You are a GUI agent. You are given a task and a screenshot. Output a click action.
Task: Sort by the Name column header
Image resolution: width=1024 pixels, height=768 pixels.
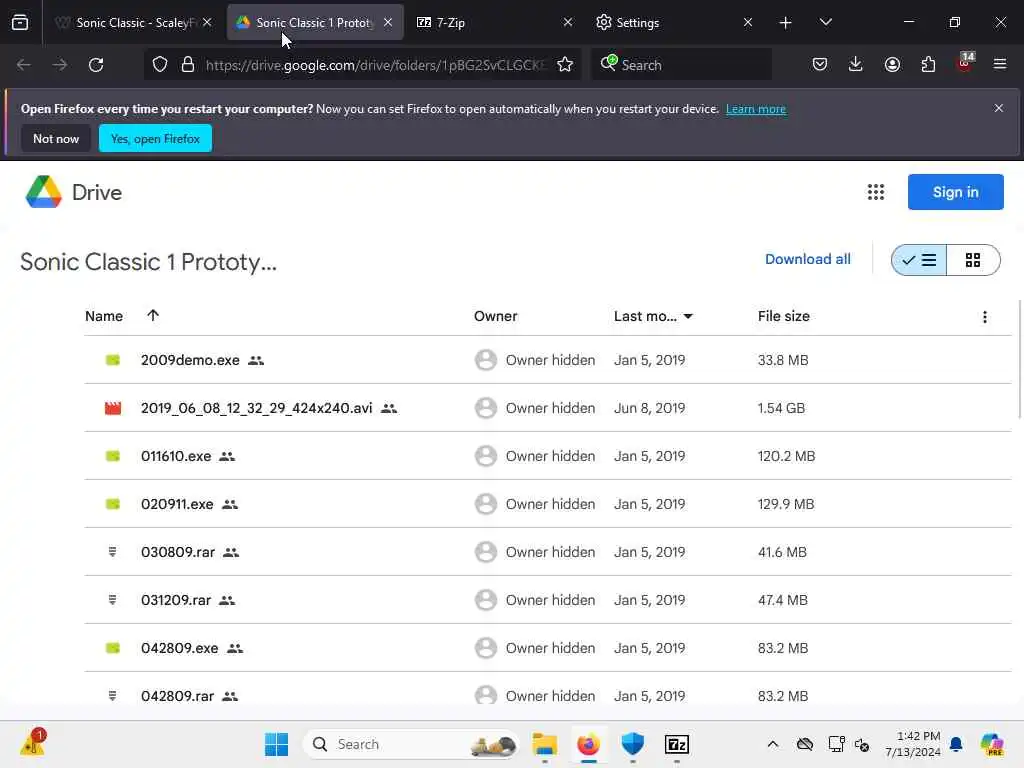pos(104,316)
